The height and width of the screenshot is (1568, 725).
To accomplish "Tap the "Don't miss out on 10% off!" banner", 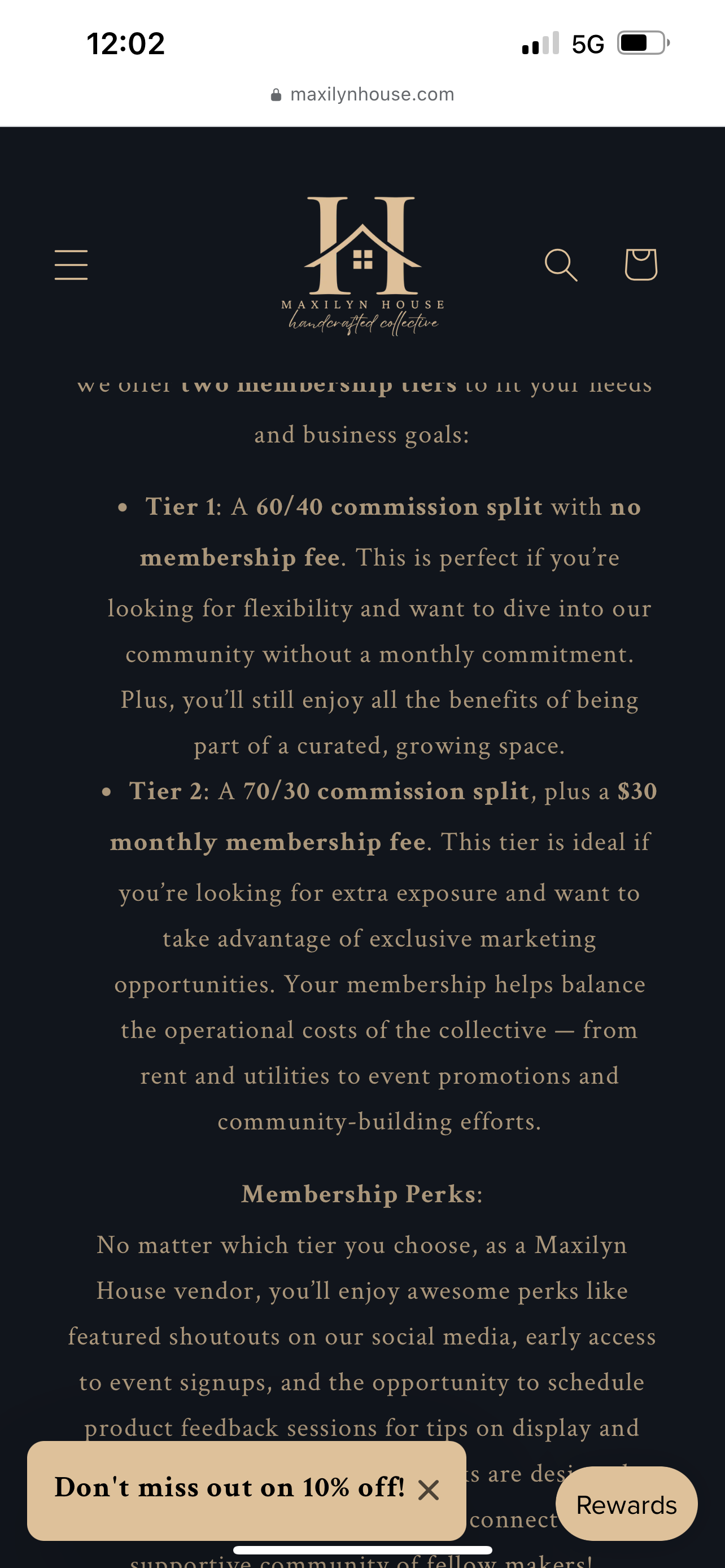I will (x=229, y=1488).
